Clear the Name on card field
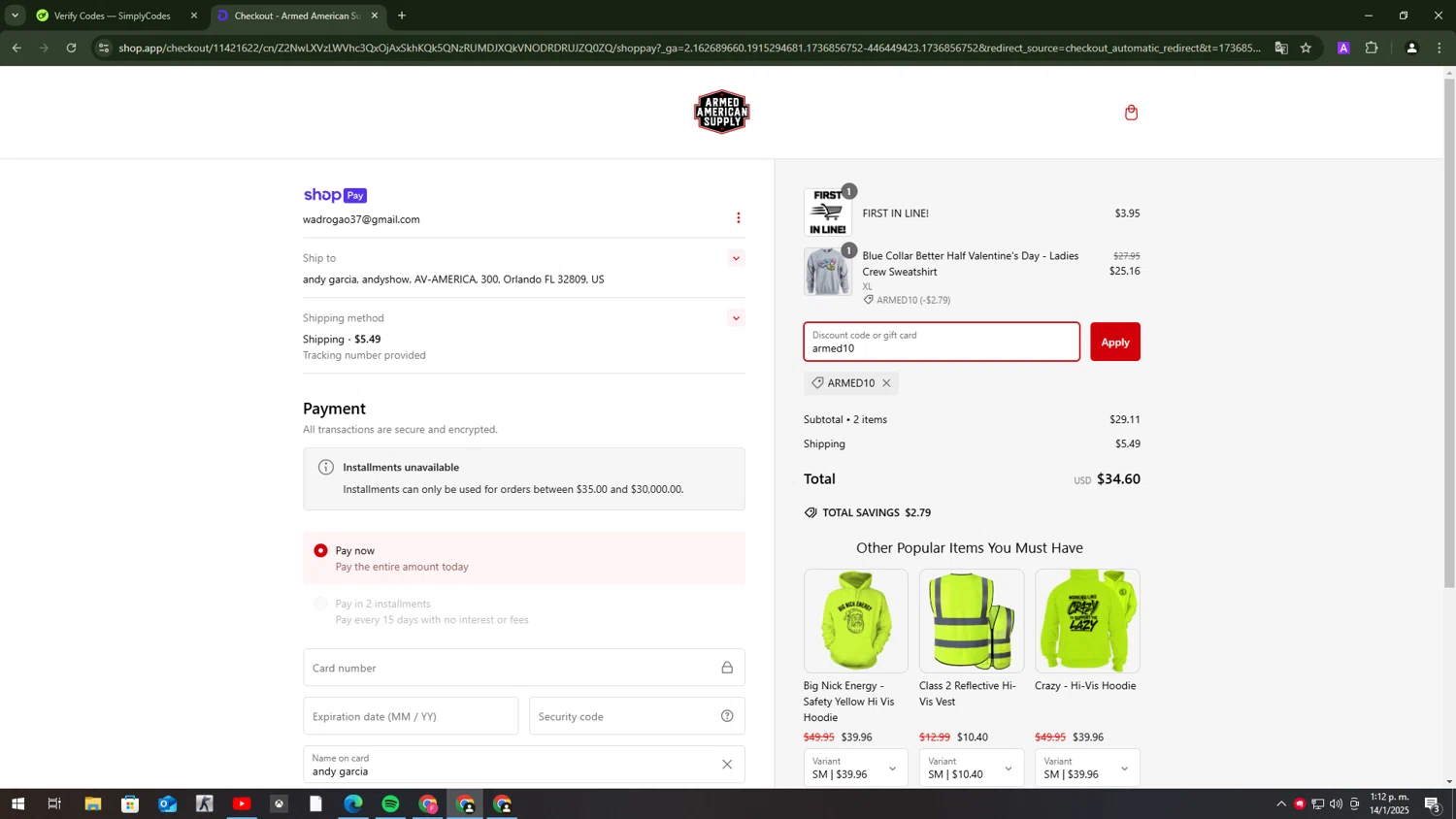Viewport: 1456px width, 819px height. pyautogui.click(x=727, y=765)
